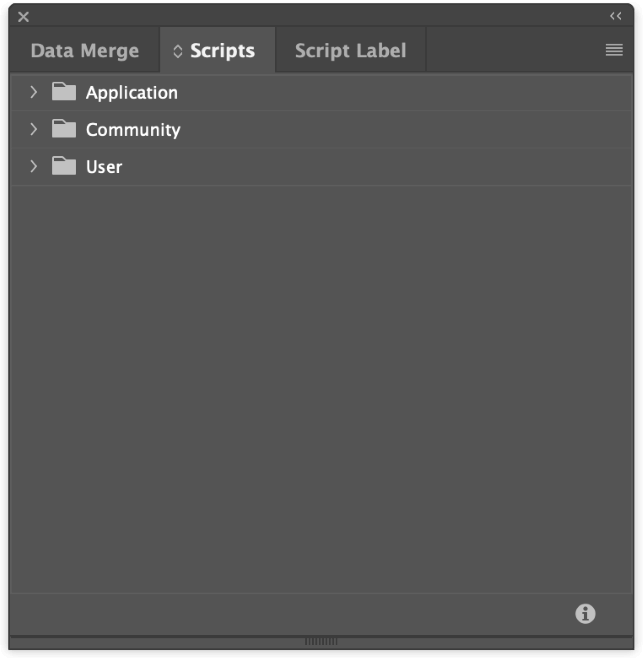Select the Application row text label

[132, 93]
